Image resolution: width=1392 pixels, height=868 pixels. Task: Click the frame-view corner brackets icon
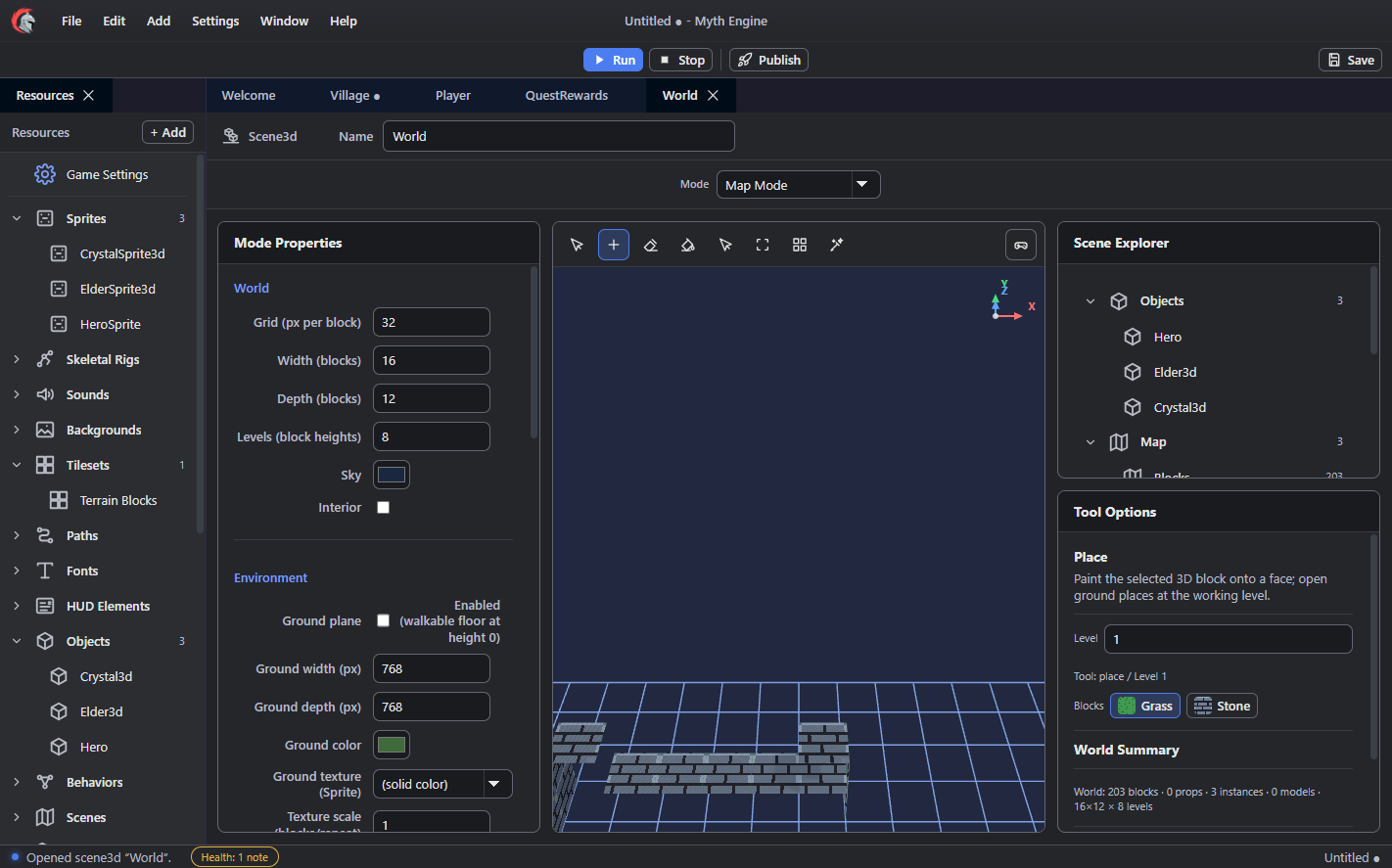763,245
